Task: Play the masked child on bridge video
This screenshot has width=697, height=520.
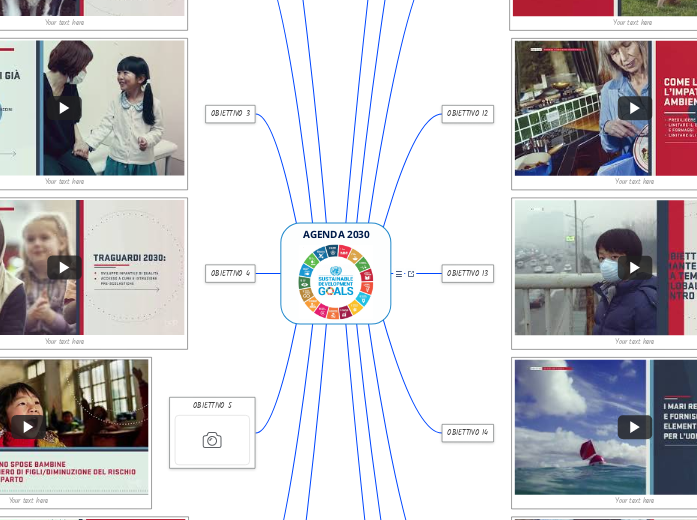Action: (x=634, y=267)
